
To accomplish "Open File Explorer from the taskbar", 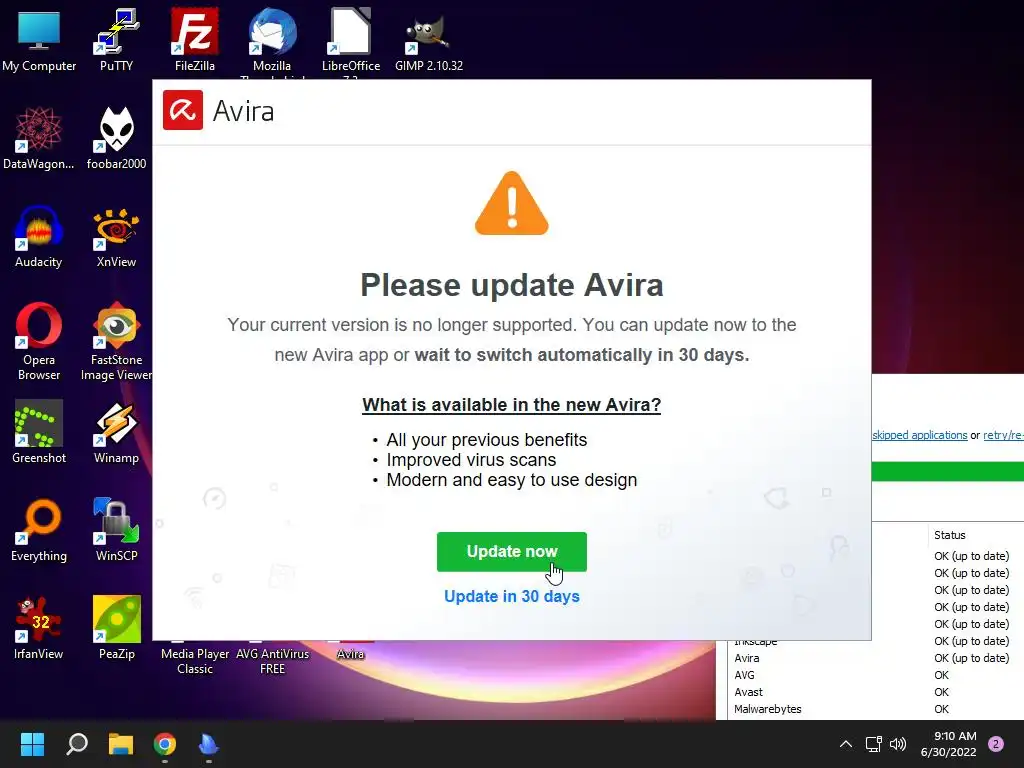I will click(121, 744).
